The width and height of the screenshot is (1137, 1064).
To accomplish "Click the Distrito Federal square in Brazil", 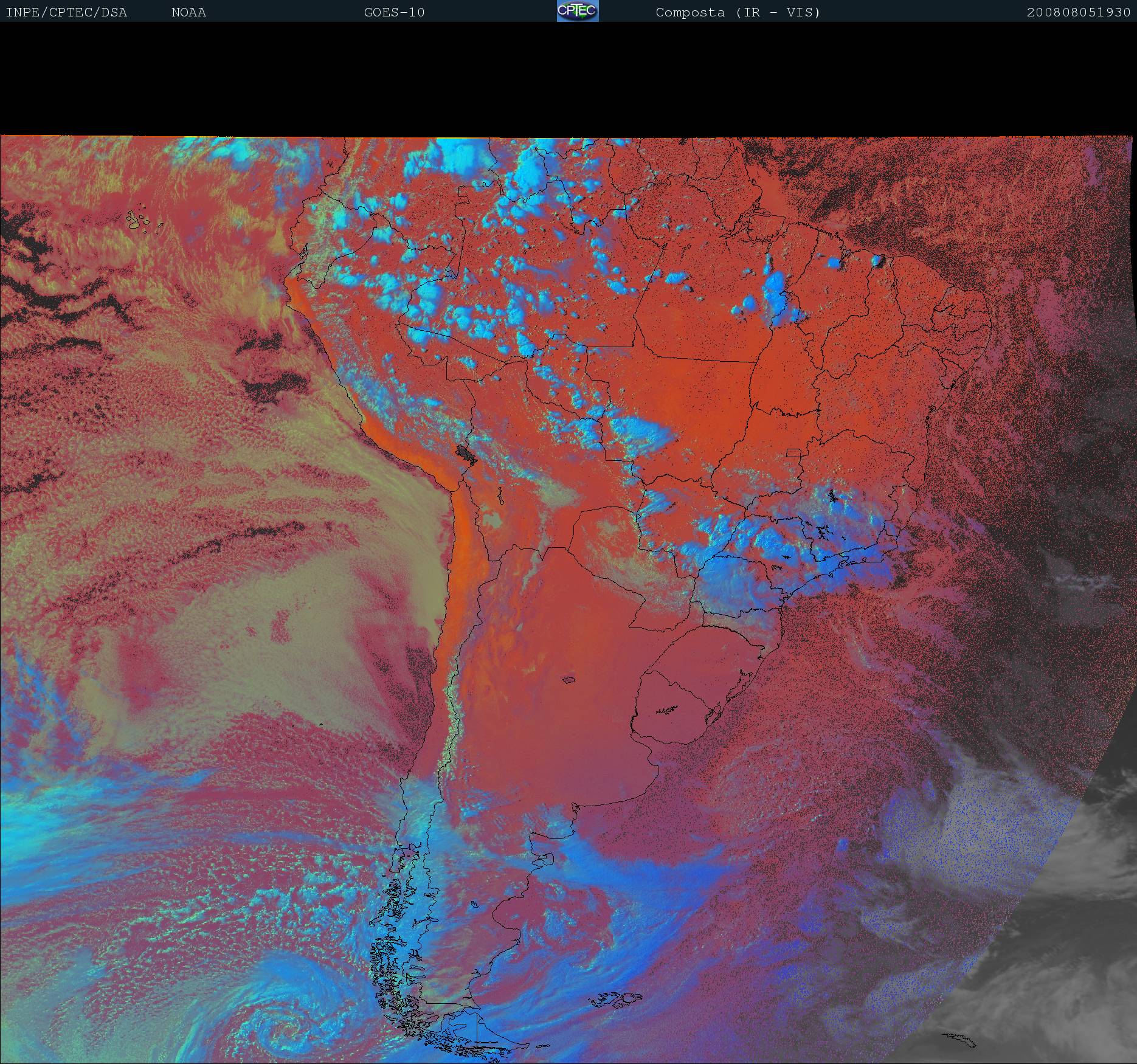I will [x=793, y=452].
